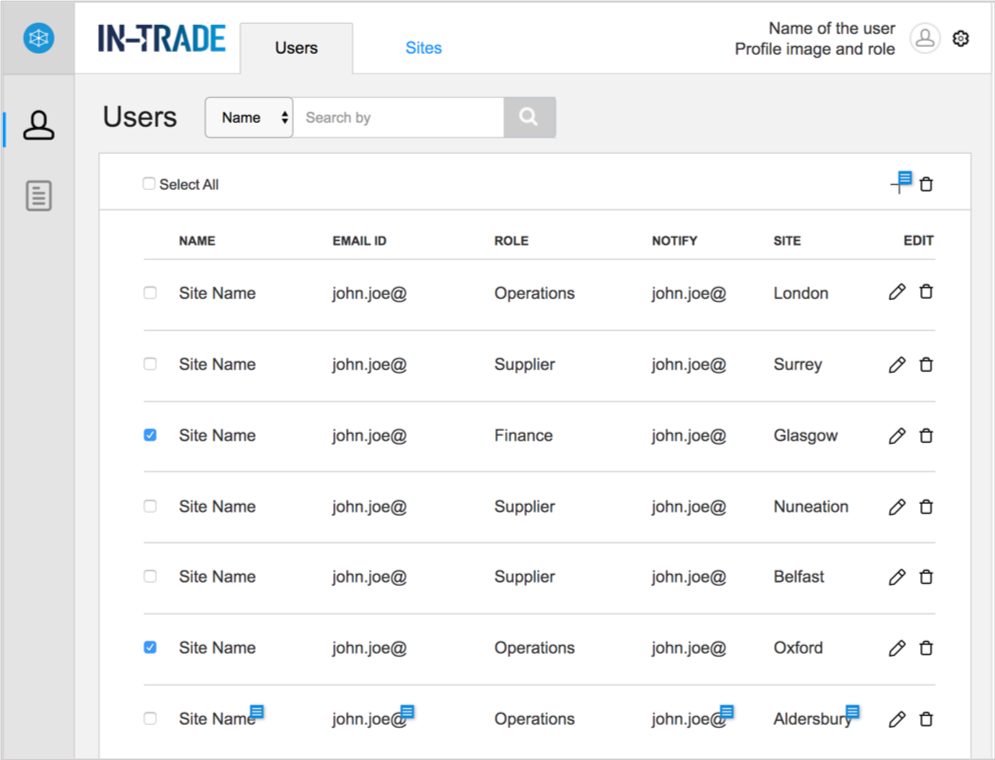The image size is (995, 760).
Task: Open note icon on last row's Site Name
Action: tap(257, 711)
